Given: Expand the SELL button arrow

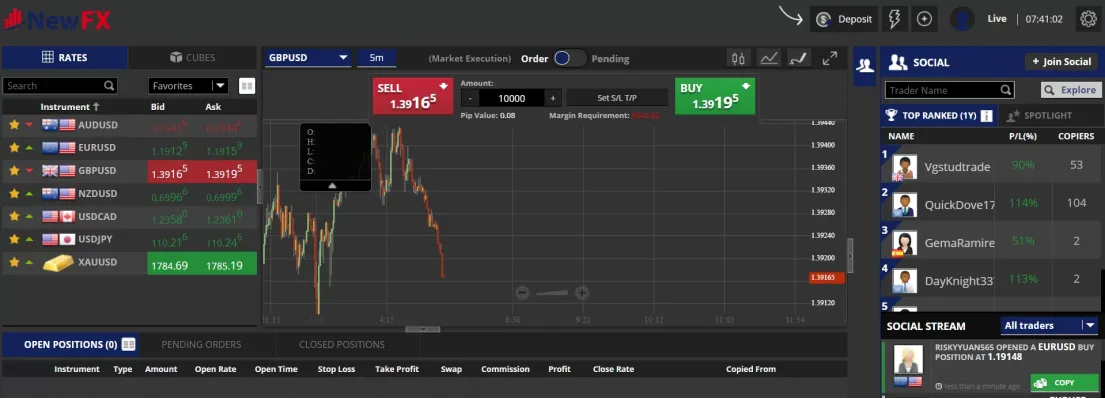Looking at the screenshot, I should tap(443, 86).
